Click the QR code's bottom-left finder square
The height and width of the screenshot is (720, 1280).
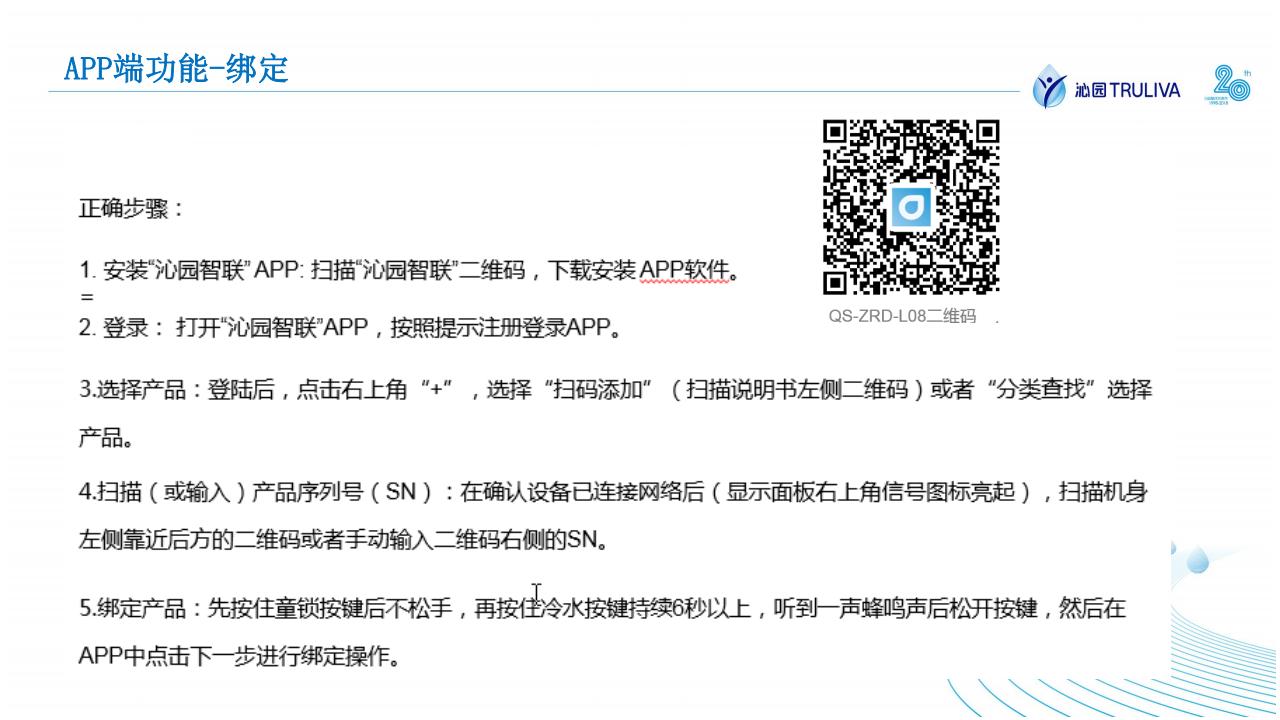[x=835, y=283]
